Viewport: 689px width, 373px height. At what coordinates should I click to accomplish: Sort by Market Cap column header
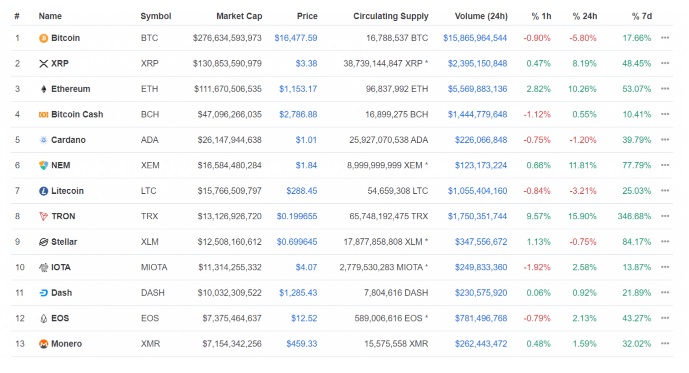239,16
